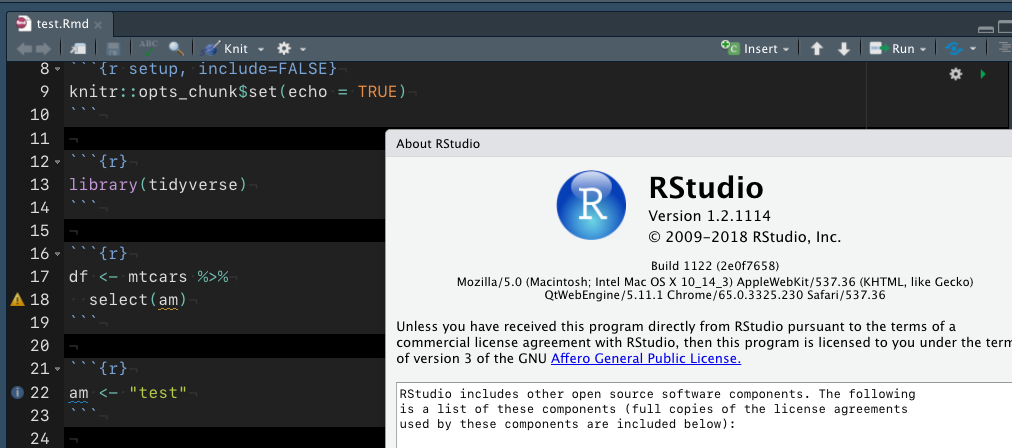Show document in new window

pos(77,48)
